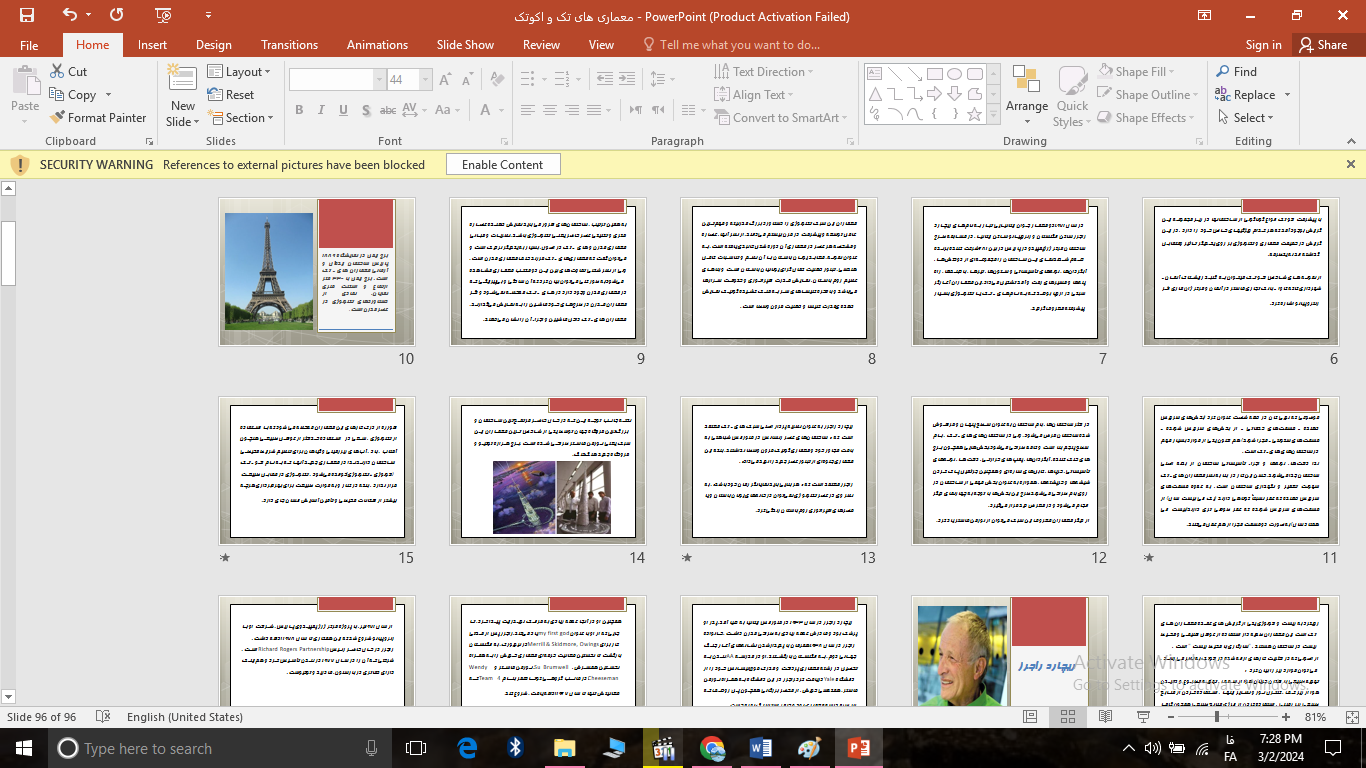The image size is (1366, 768).
Task: Switch to the Design tab
Action: click(x=213, y=45)
